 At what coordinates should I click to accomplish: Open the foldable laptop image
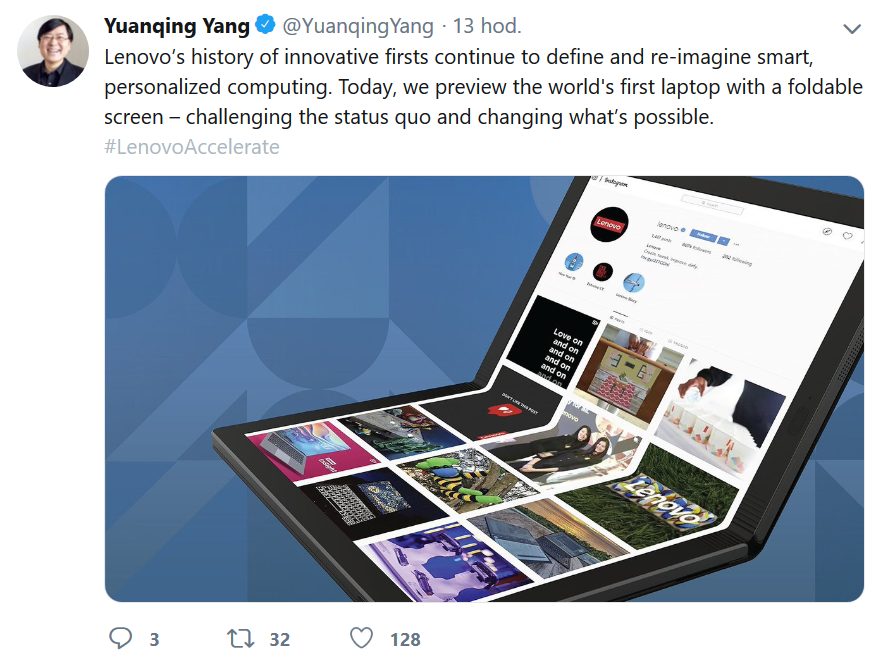click(484, 389)
